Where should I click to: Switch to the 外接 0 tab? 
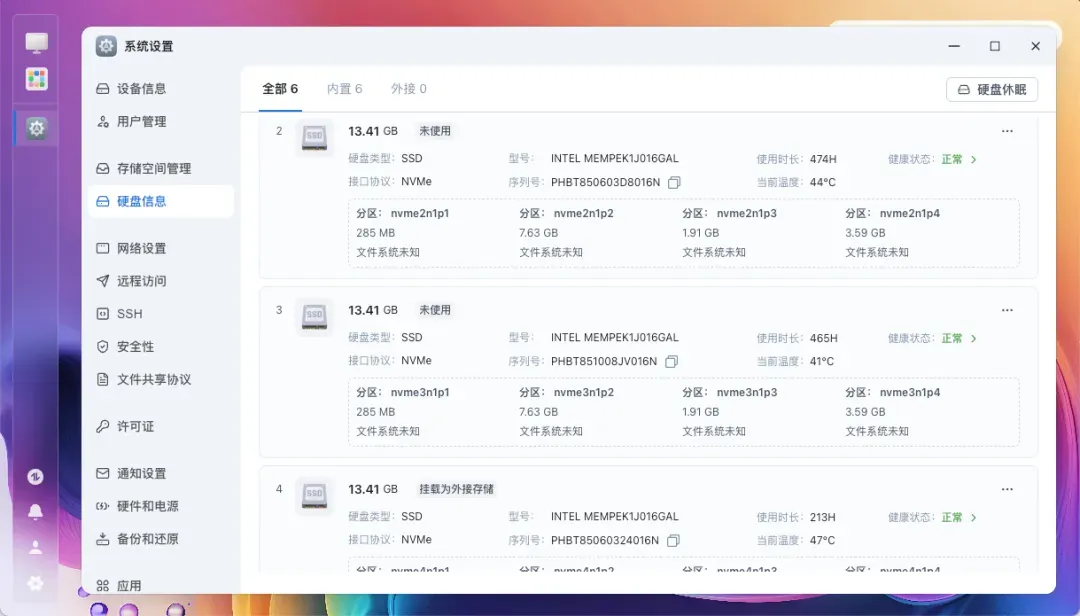[x=408, y=89]
